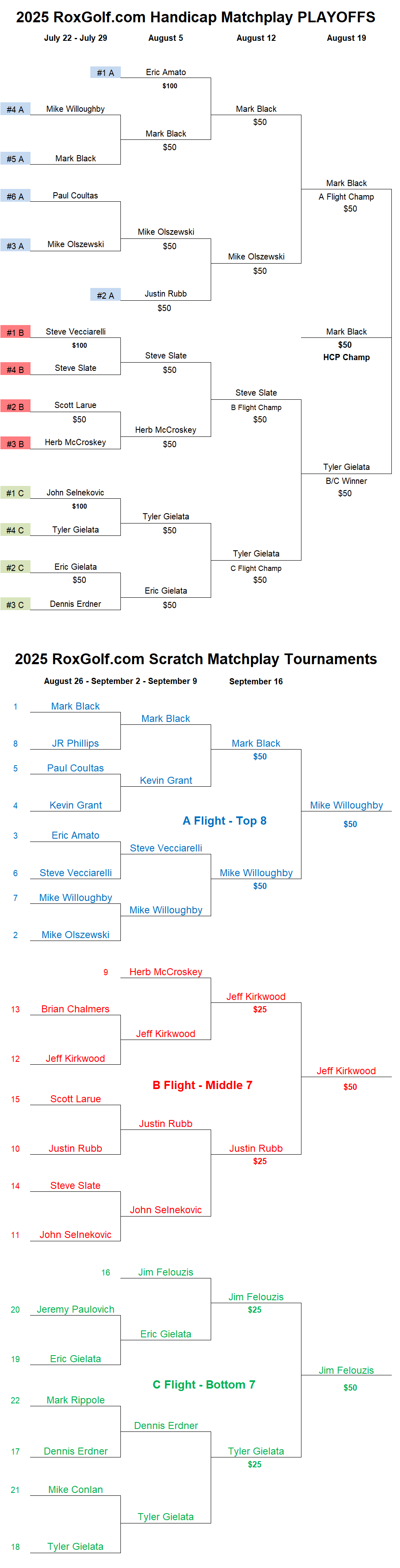Open the Mark Rippole player name
This screenshot has height=1568, width=400.
tap(75, 1400)
